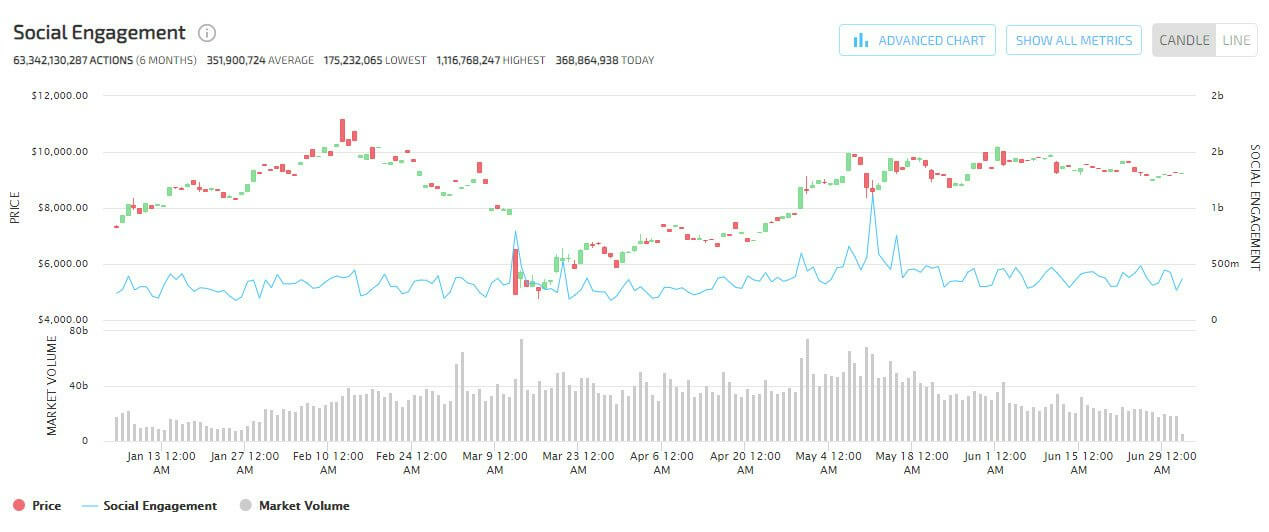Image resolution: width=1269 pixels, height=532 pixels.
Task: Click the Mar 9 date axis label
Action: click(x=495, y=462)
